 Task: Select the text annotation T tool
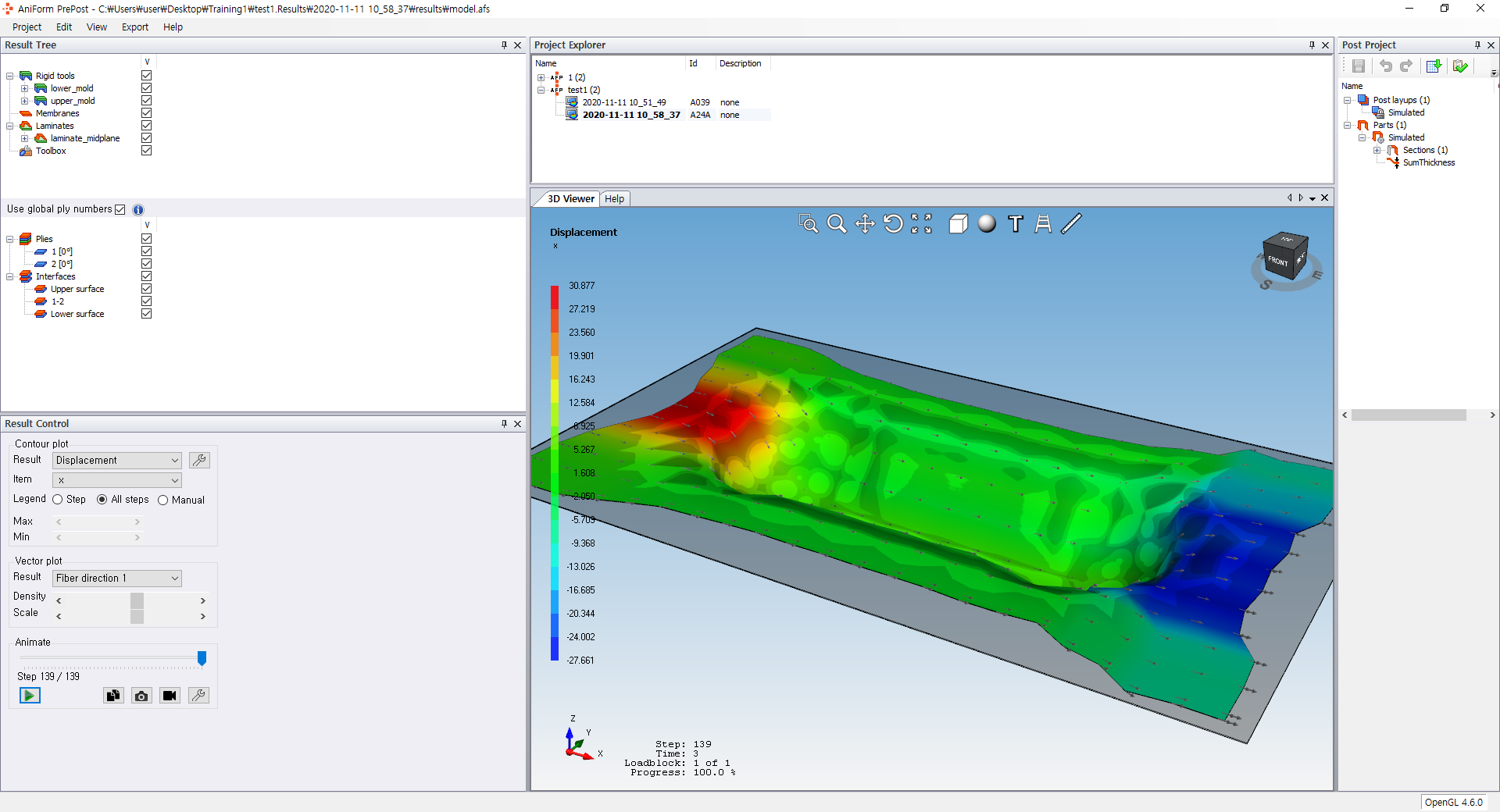1016,224
